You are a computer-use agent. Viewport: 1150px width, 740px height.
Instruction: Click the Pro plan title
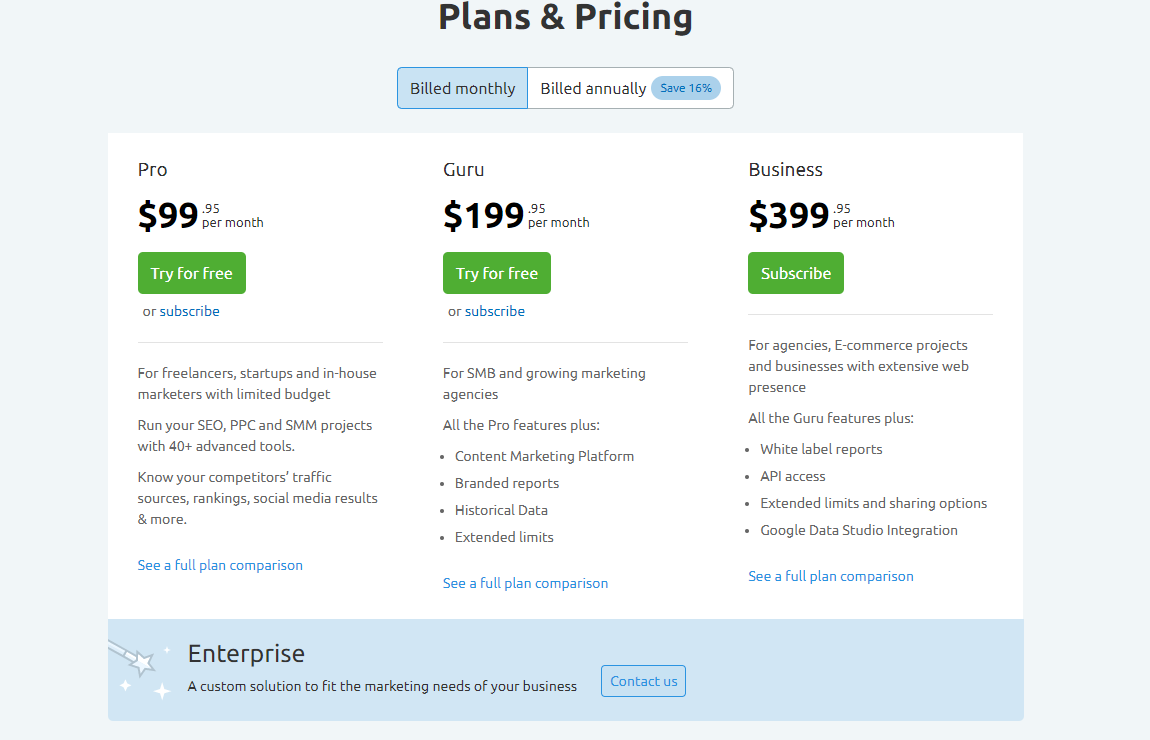[153, 170]
